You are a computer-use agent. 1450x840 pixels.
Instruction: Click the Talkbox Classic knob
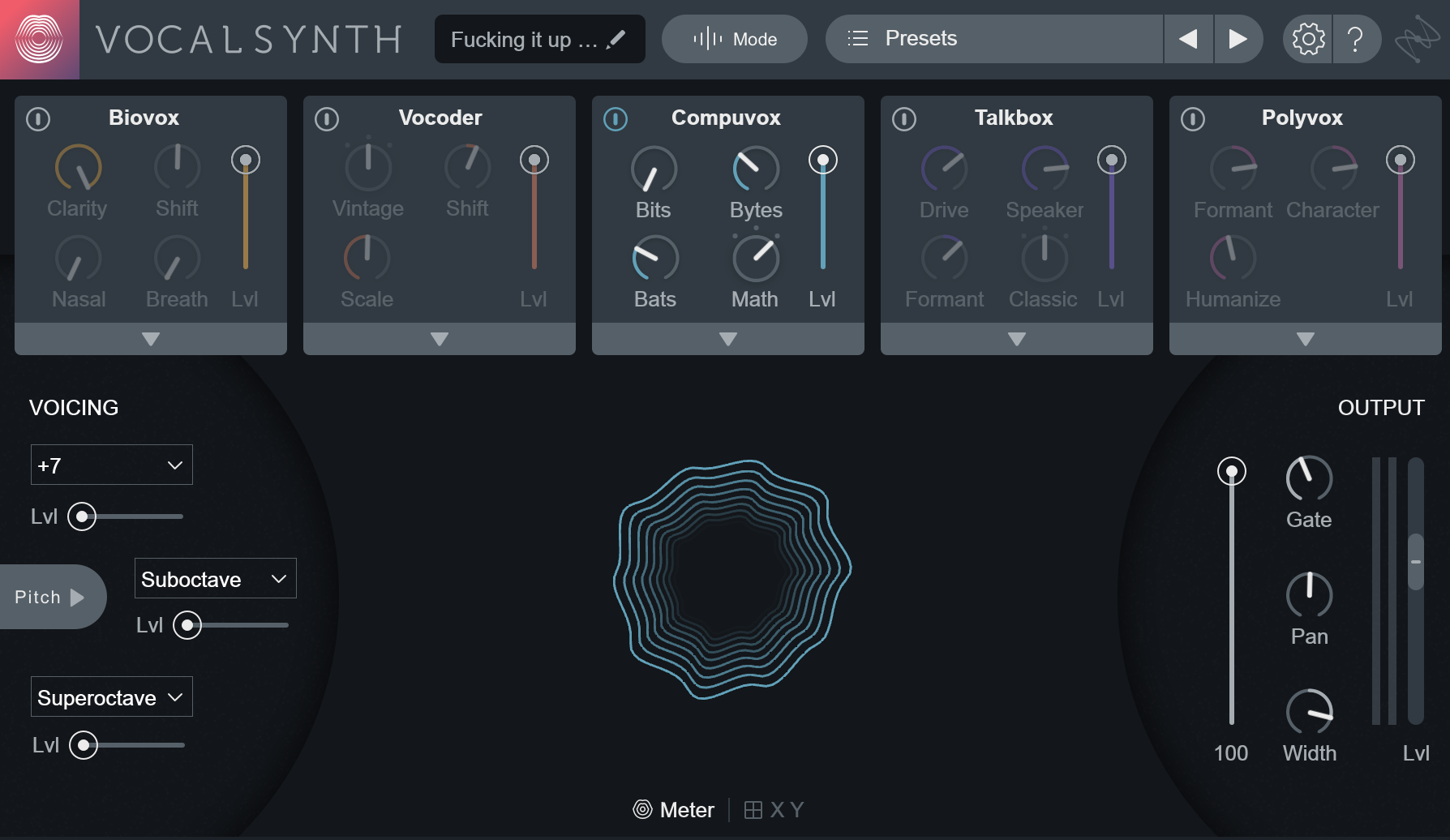coord(1044,259)
